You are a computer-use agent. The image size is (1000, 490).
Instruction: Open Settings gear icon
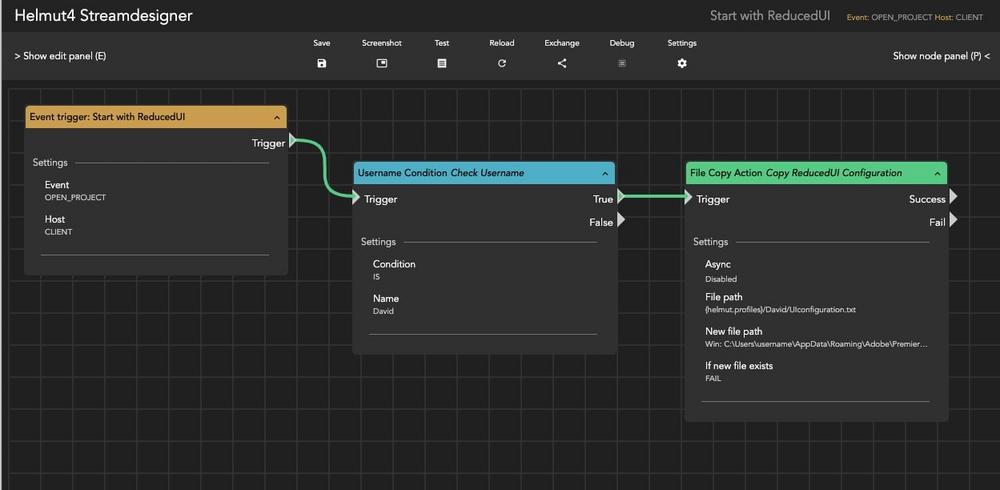click(x=682, y=63)
